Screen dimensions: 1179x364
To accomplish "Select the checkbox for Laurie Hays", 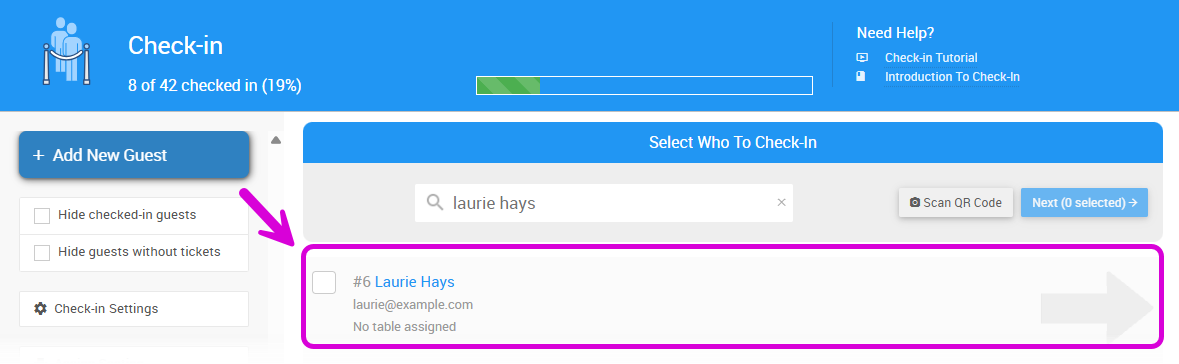I will pos(324,282).
